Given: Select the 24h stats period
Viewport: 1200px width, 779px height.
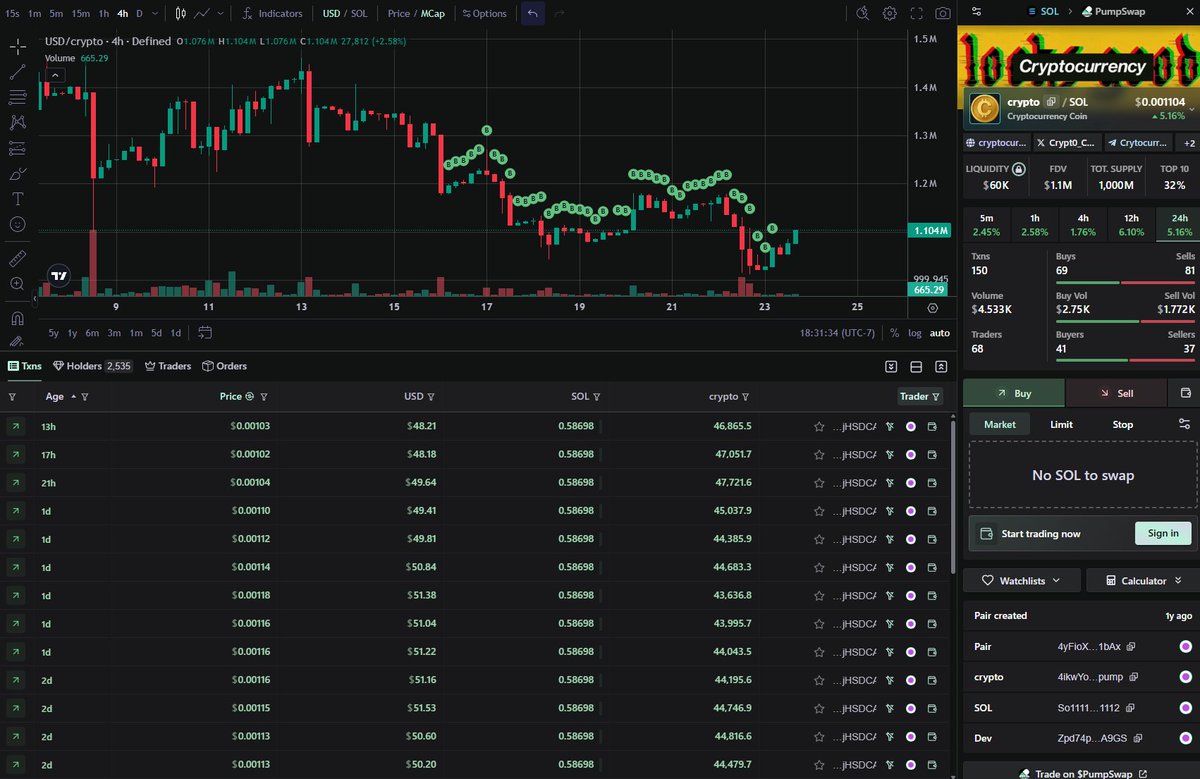Looking at the screenshot, I should click(1180, 225).
